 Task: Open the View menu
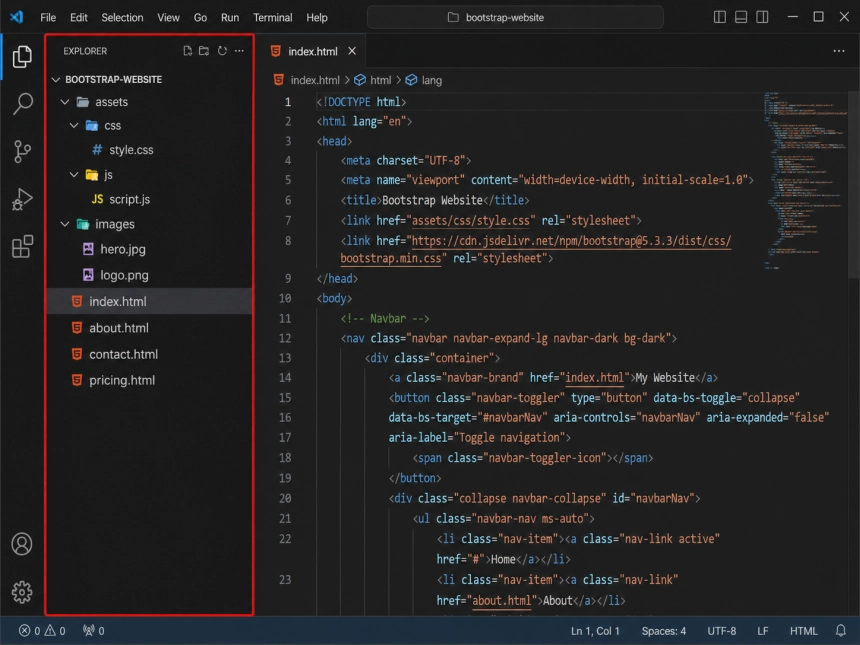(x=168, y=18)
